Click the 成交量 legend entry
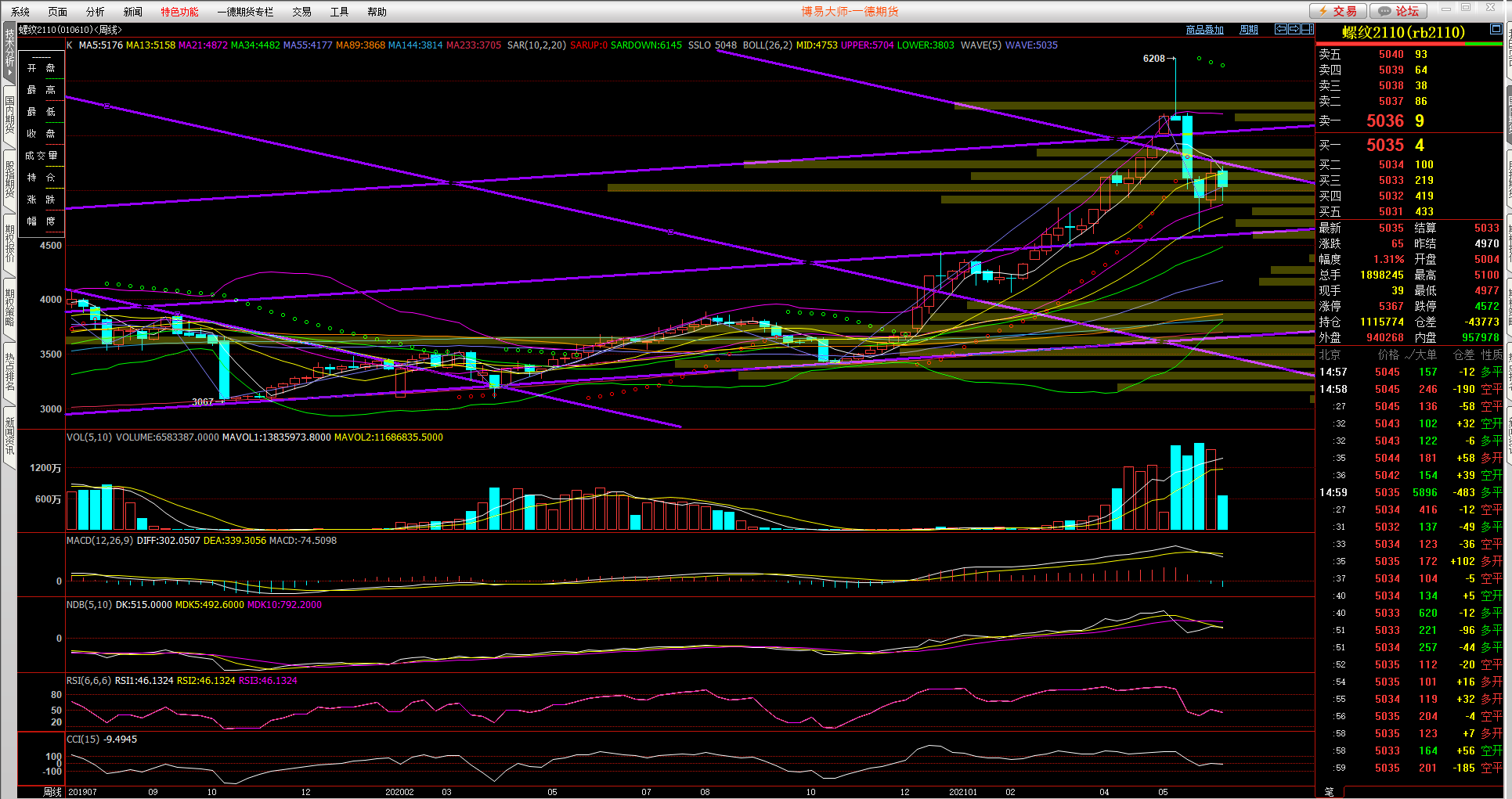The image size is (1512, 799). tap(41, 156)
